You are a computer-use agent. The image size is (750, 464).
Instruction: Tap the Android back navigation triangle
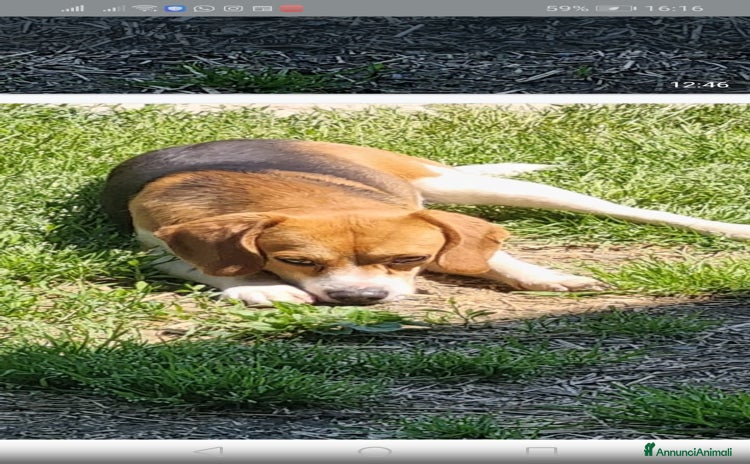pos(209,451)
